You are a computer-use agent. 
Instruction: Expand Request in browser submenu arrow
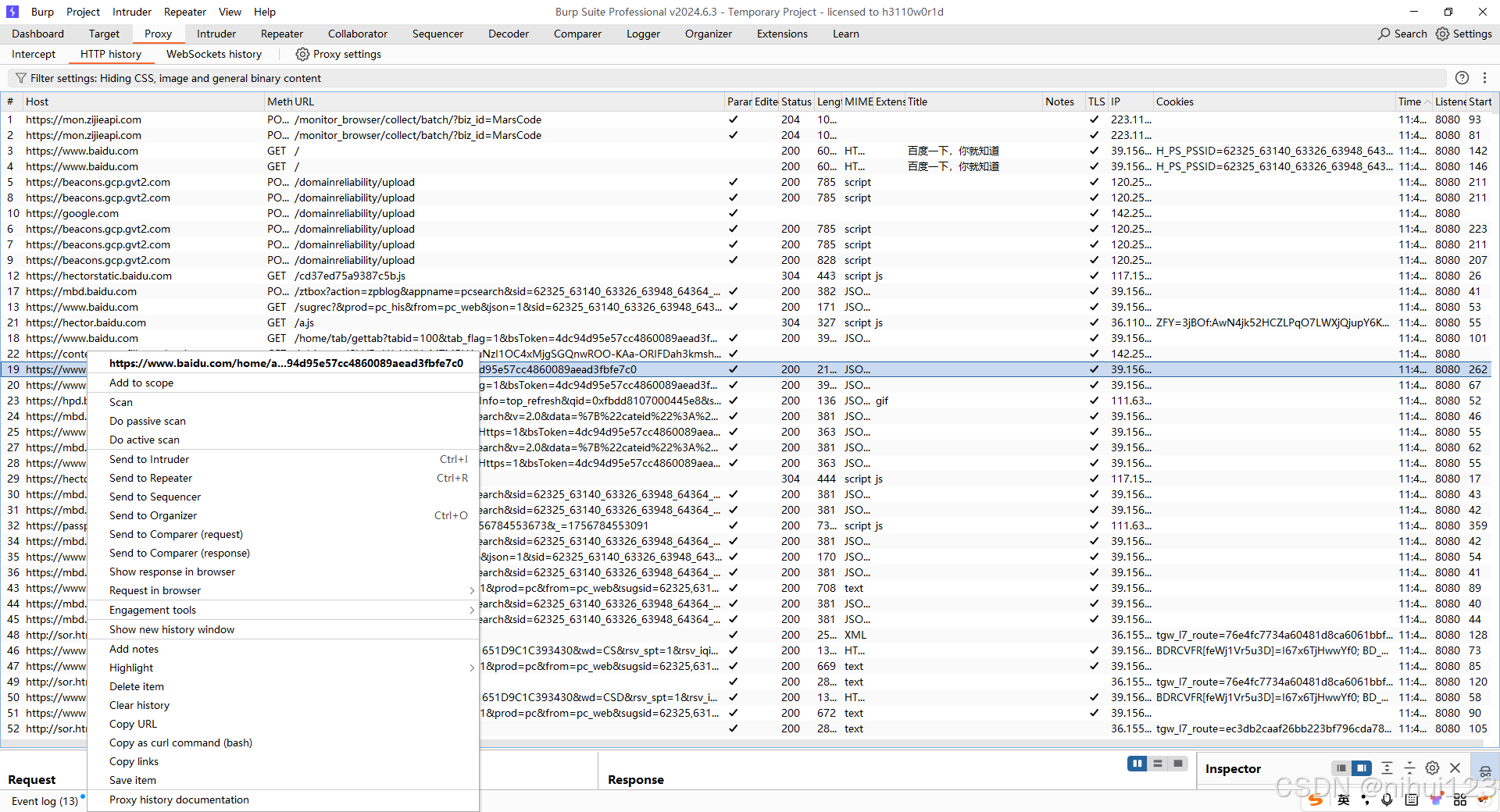click(472, 590)
